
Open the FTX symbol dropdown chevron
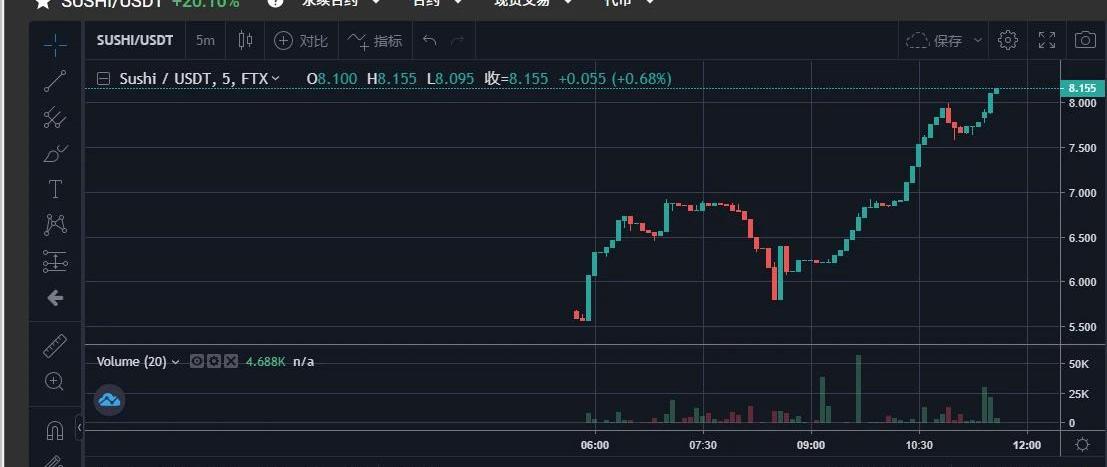(x=276, y=78)
